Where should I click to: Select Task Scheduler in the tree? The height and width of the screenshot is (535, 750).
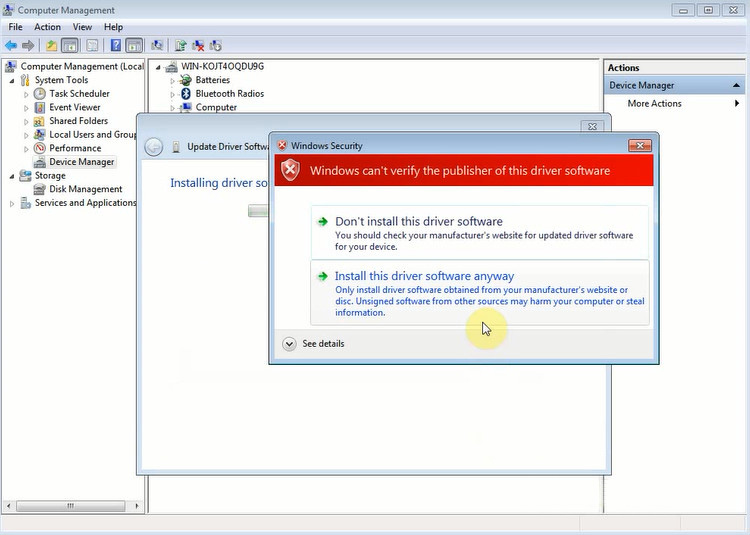(x=79, y=94)
